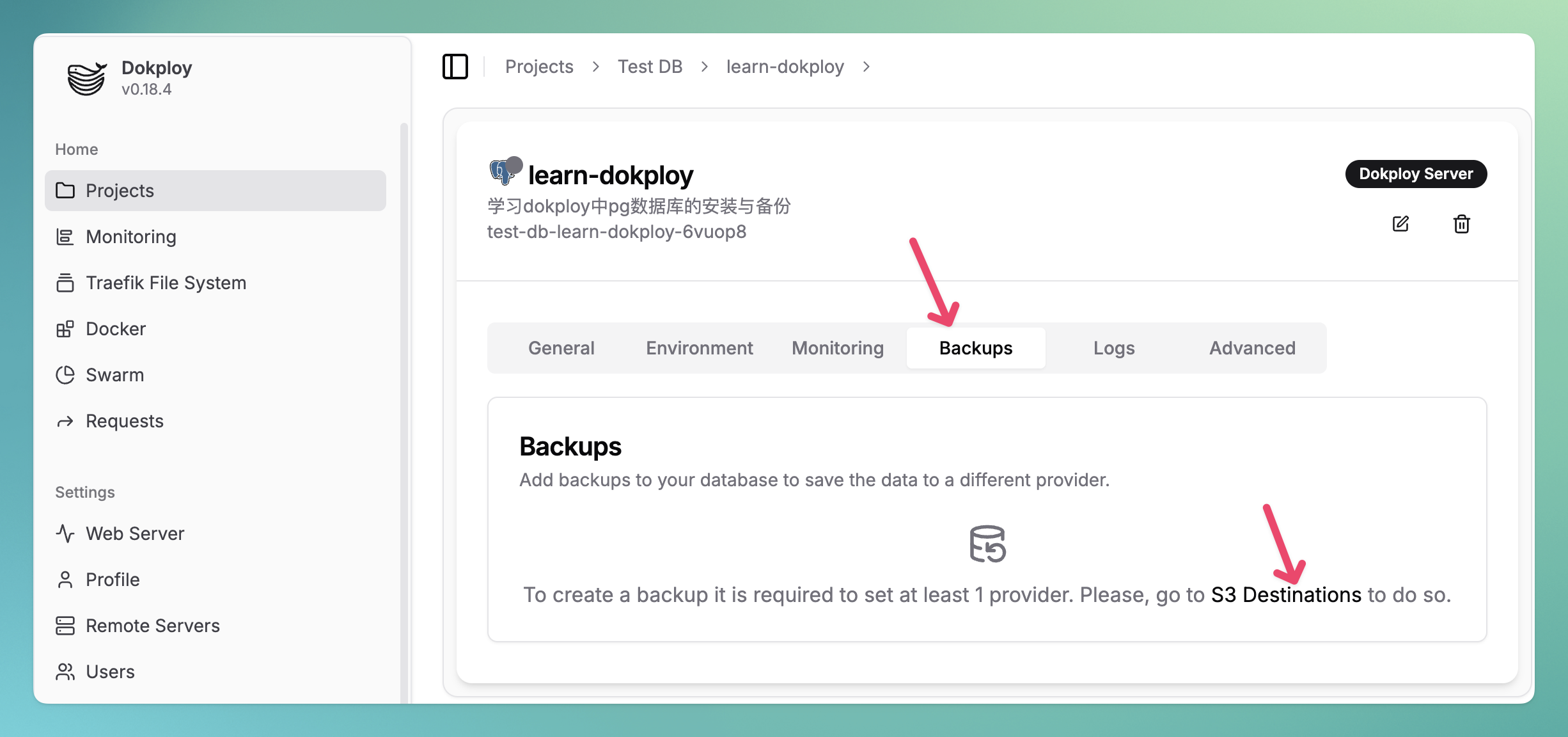
Task: Select the Backups tab
Action: [x=976, y=348]
